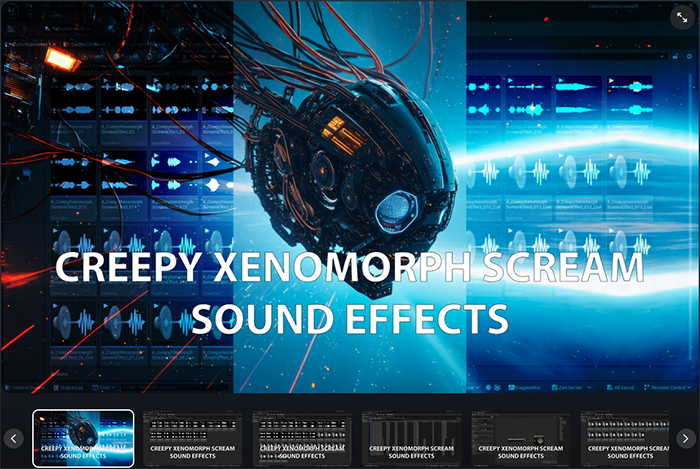Viewport: 700px width, 469px height.
Task: Switch to the Output Log tab
Action: (x=70, y=387)
